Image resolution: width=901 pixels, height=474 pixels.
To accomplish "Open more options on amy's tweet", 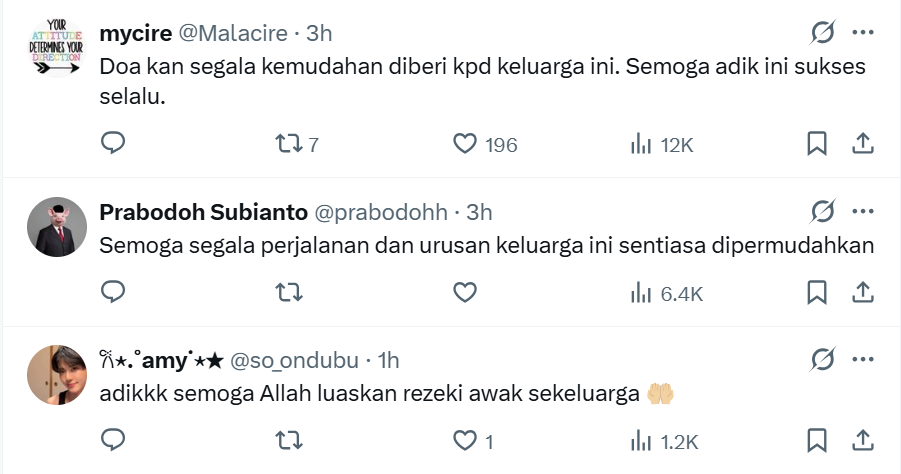I will [x=863, y=359].
